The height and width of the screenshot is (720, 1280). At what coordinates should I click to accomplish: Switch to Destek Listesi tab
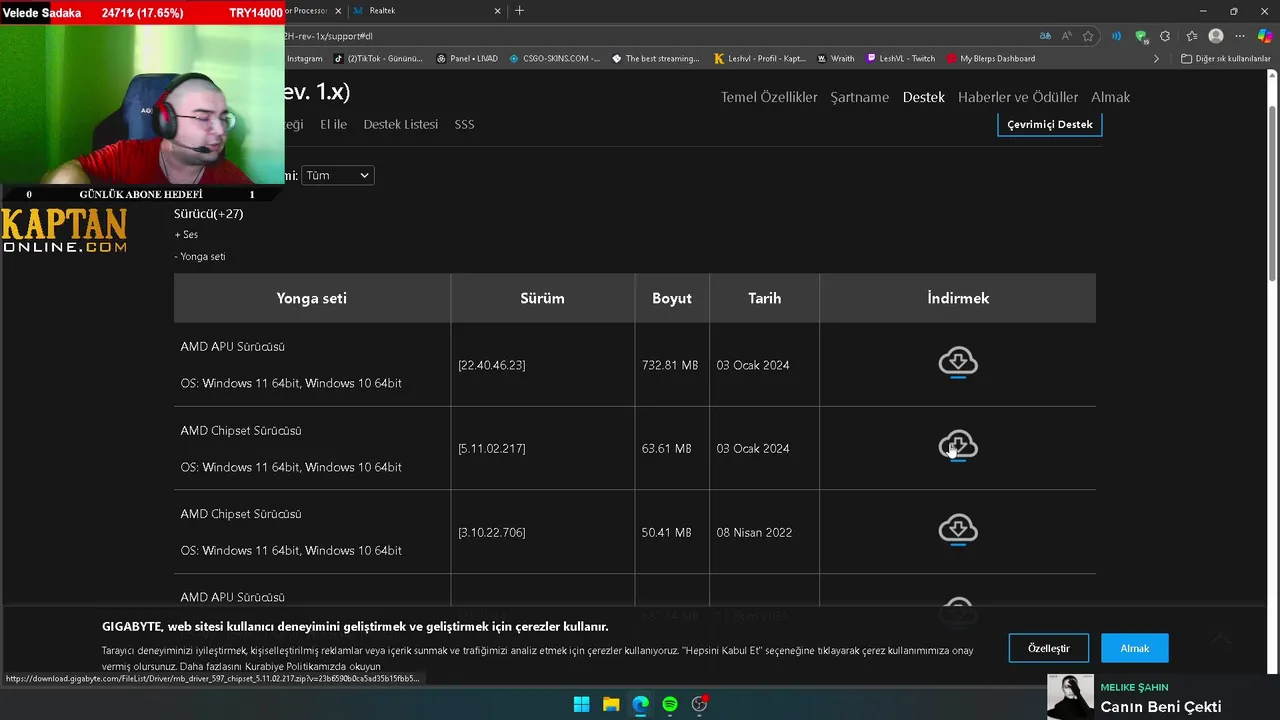pos(400,124)
